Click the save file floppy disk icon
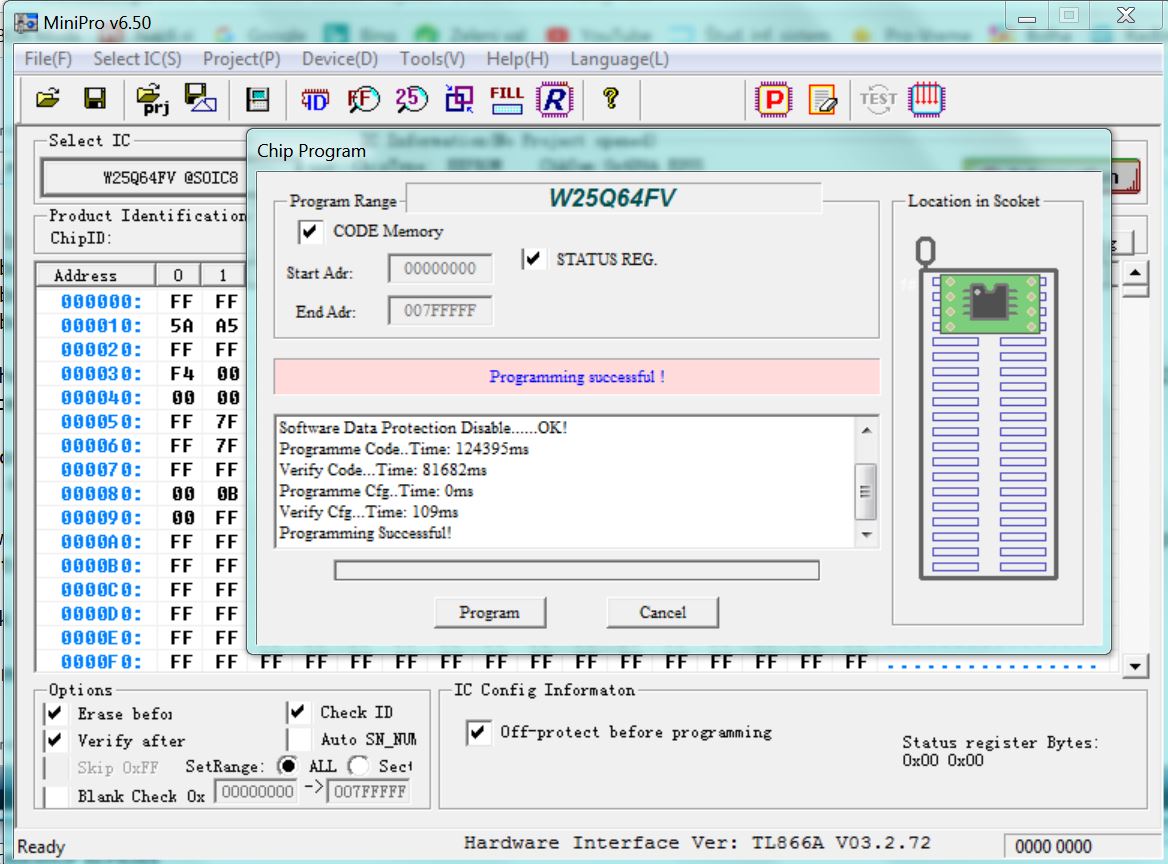 pos(95,98)
